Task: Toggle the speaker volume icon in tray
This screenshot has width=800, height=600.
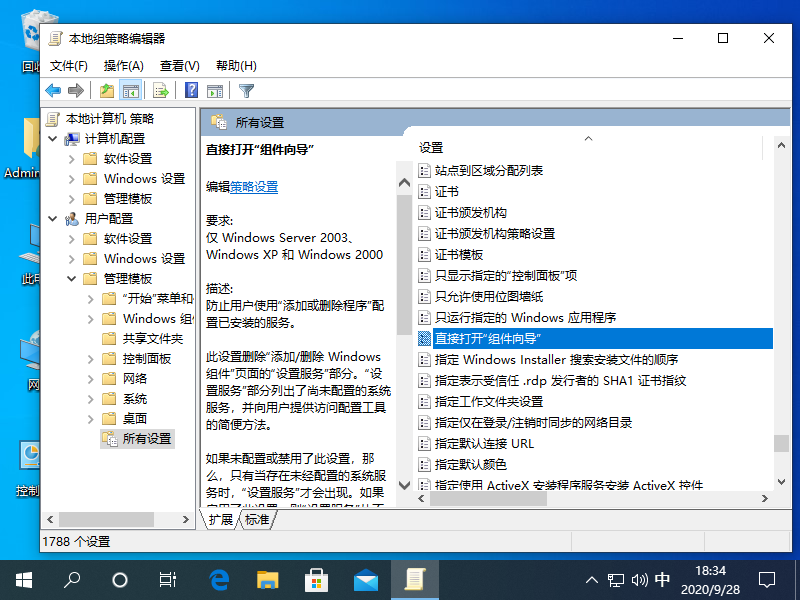Action: [639, 578]
